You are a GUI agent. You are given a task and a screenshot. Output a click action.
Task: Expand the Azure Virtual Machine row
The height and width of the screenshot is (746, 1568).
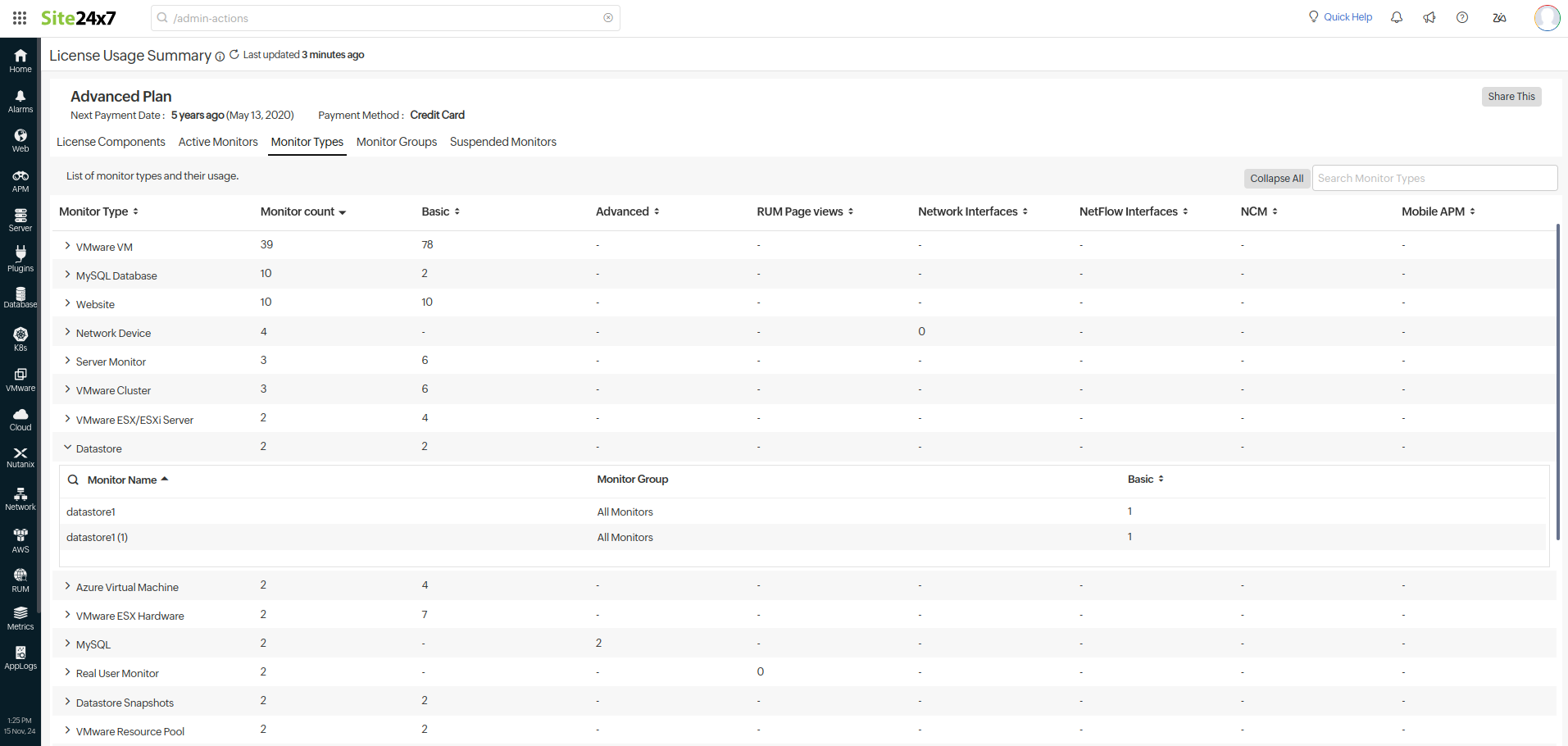click(x=67, y=586)
